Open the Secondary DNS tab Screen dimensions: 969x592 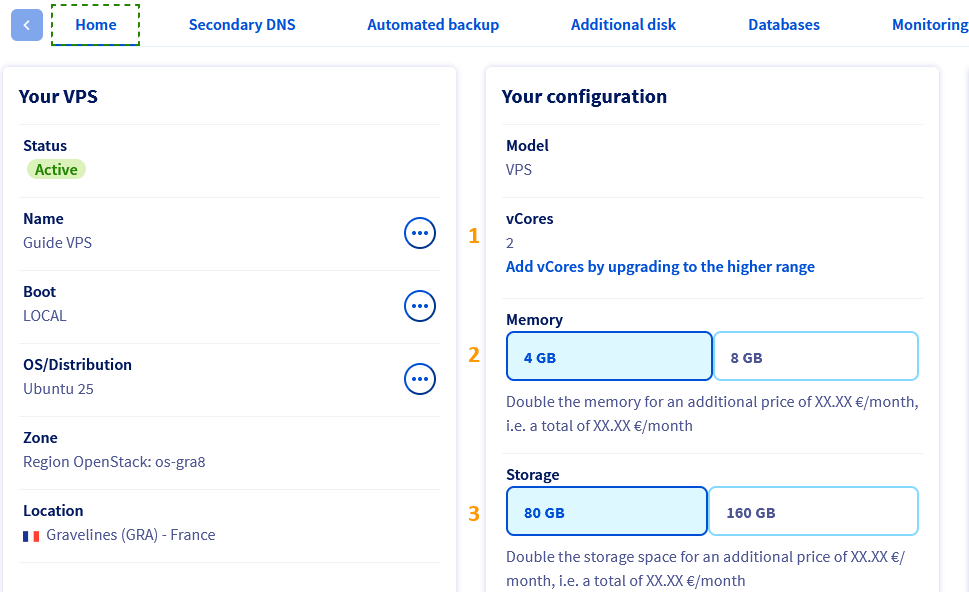tap(242, 25)
